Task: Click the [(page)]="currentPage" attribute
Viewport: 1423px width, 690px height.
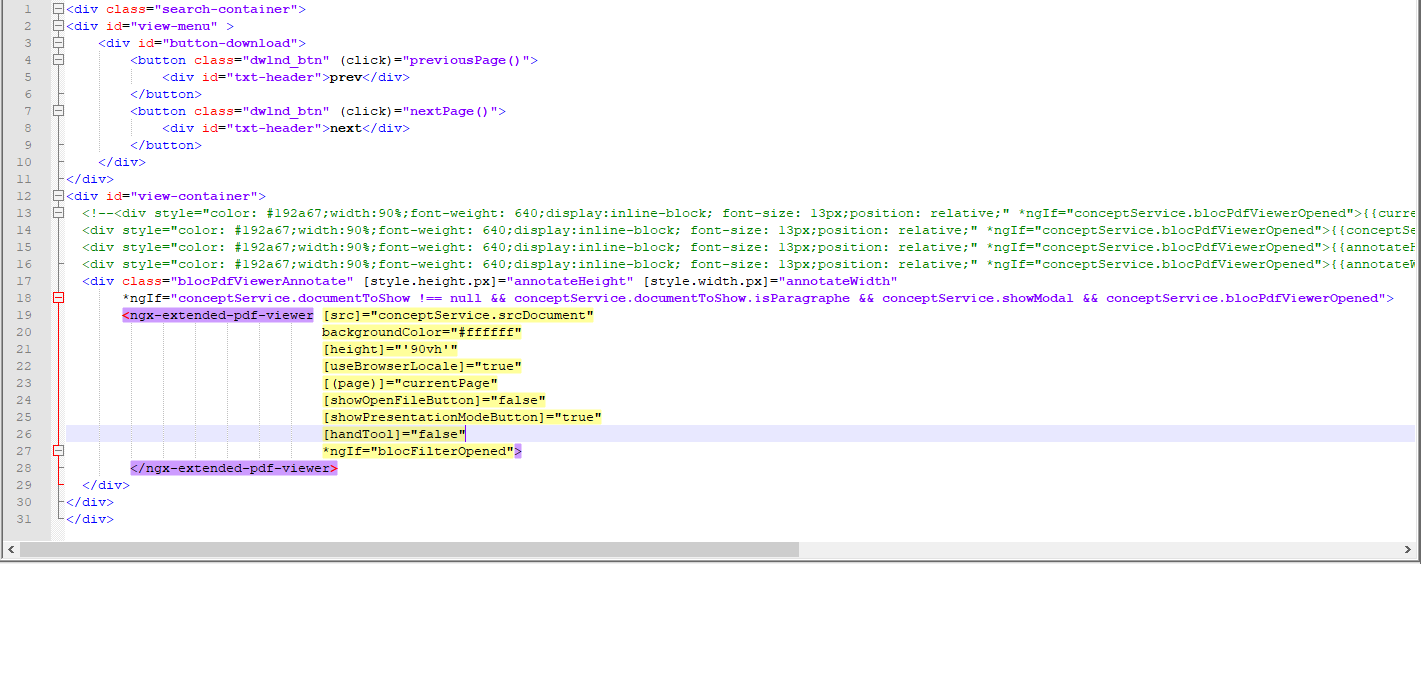Action: click(x=409, y=383)
